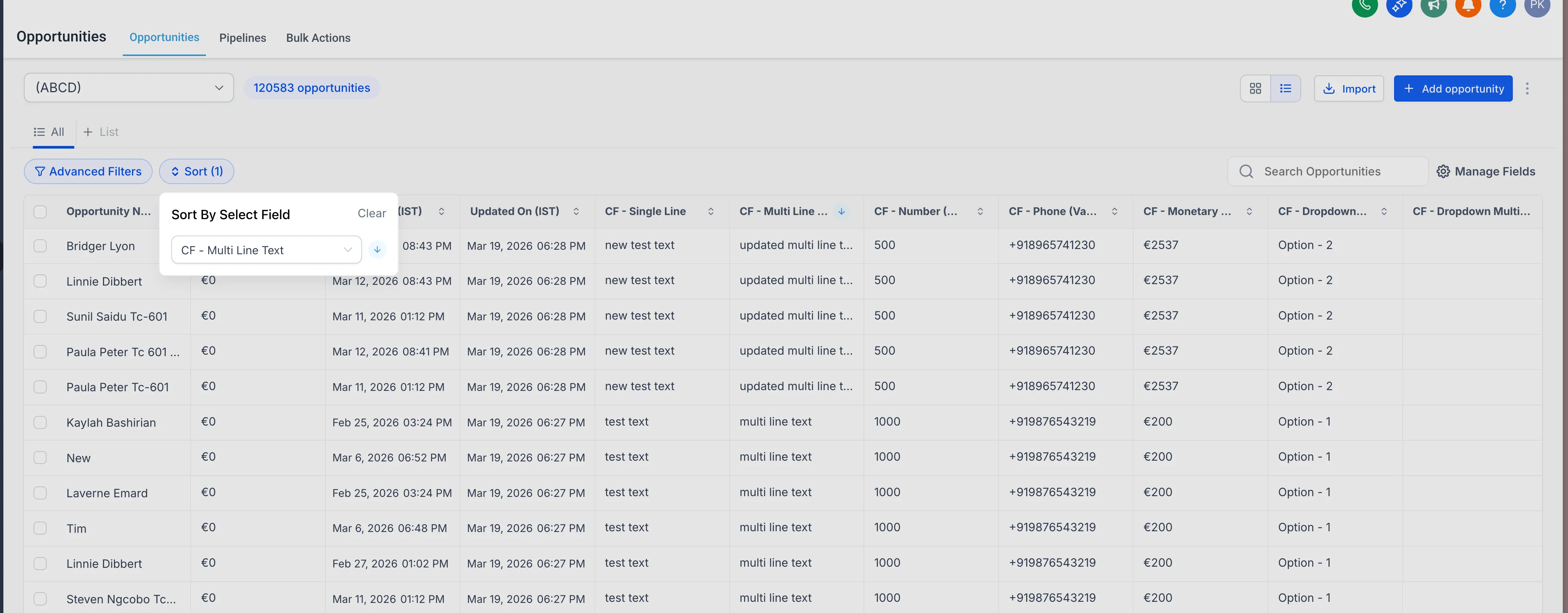Viewport: 1568px width, 613px height.
Task: Click the AI sparkles assistant icon
Action: click(1399, 7)
